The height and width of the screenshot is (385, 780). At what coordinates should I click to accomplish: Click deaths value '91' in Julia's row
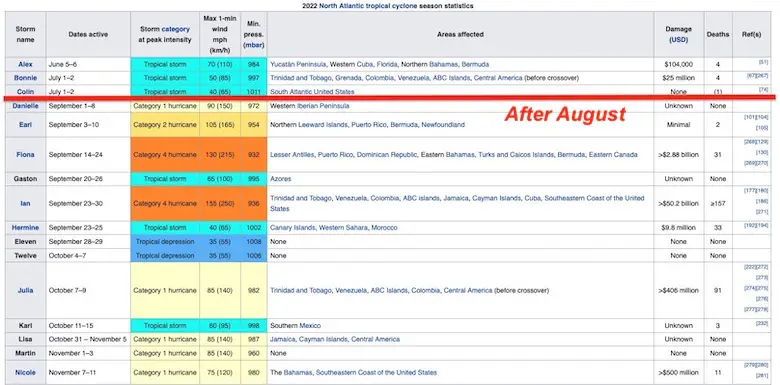point(718,290)
